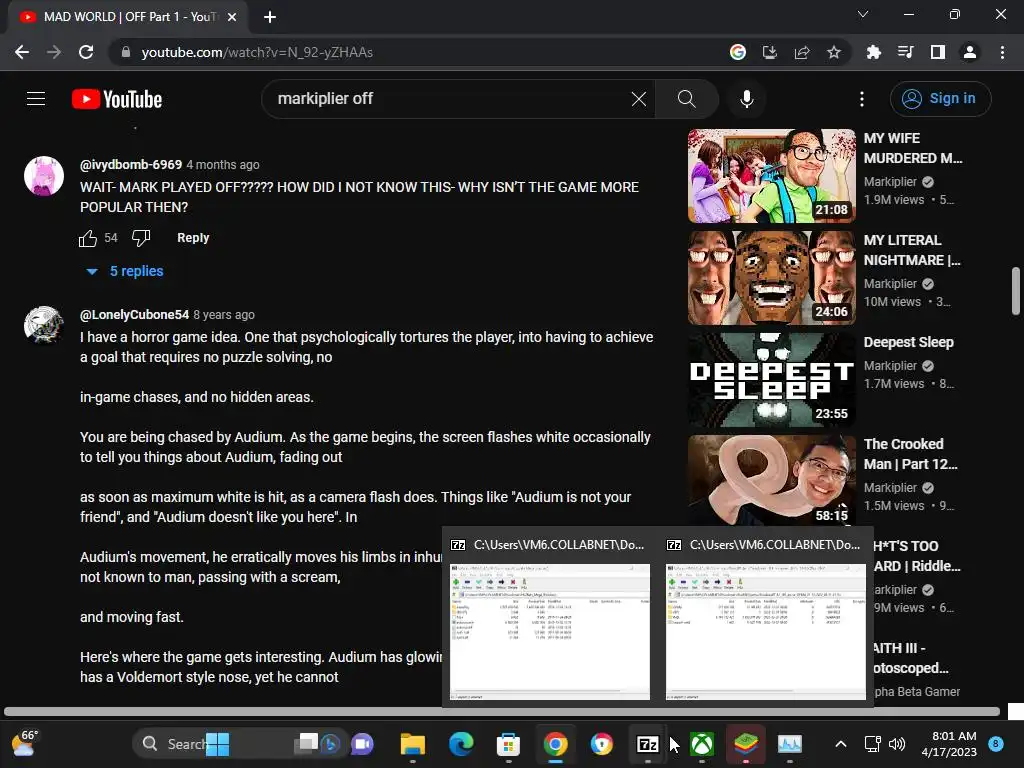
Task: Open File Explorer from the taskbar
Action: click(x=413, y=744)
